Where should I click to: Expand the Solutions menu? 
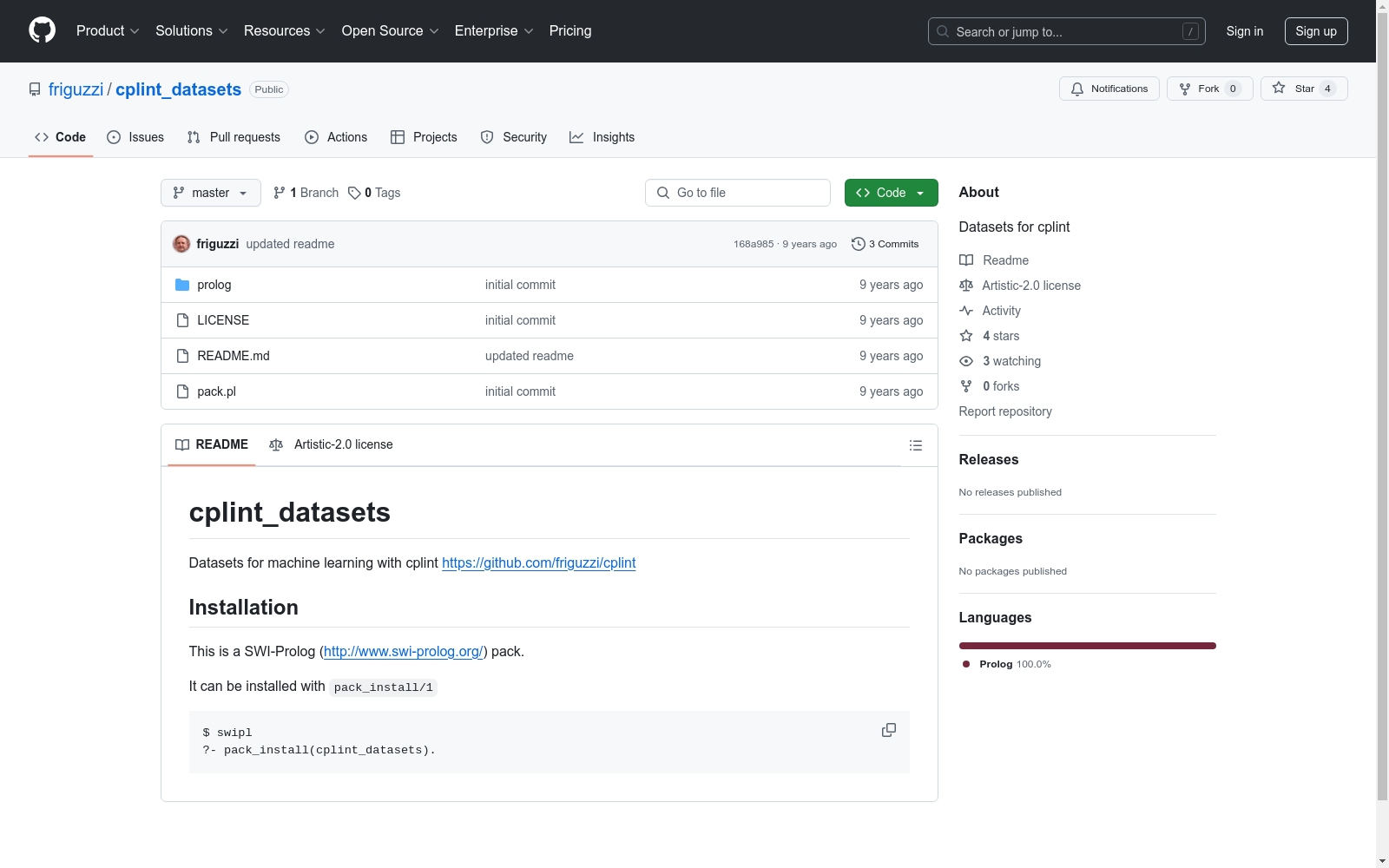point(192,31)
